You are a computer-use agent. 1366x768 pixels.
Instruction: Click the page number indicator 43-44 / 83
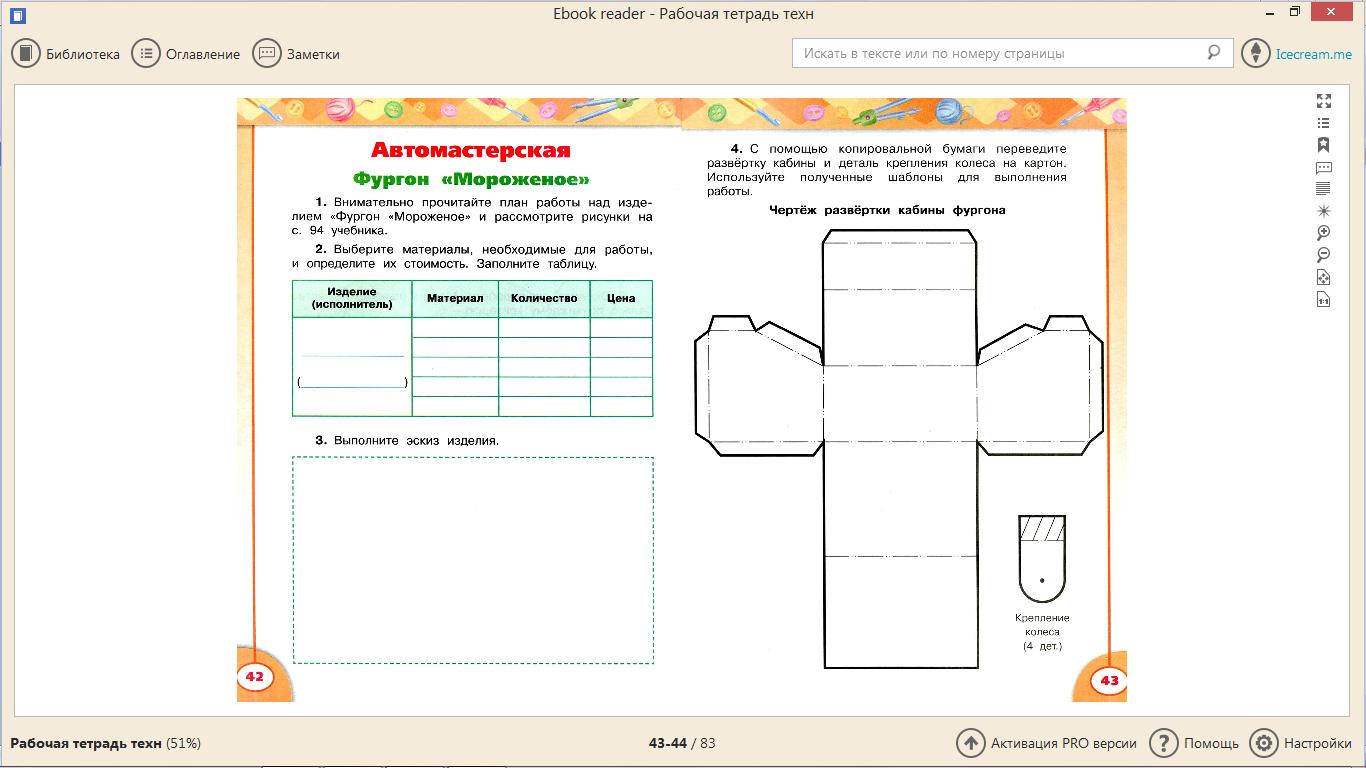click(682, 743)
